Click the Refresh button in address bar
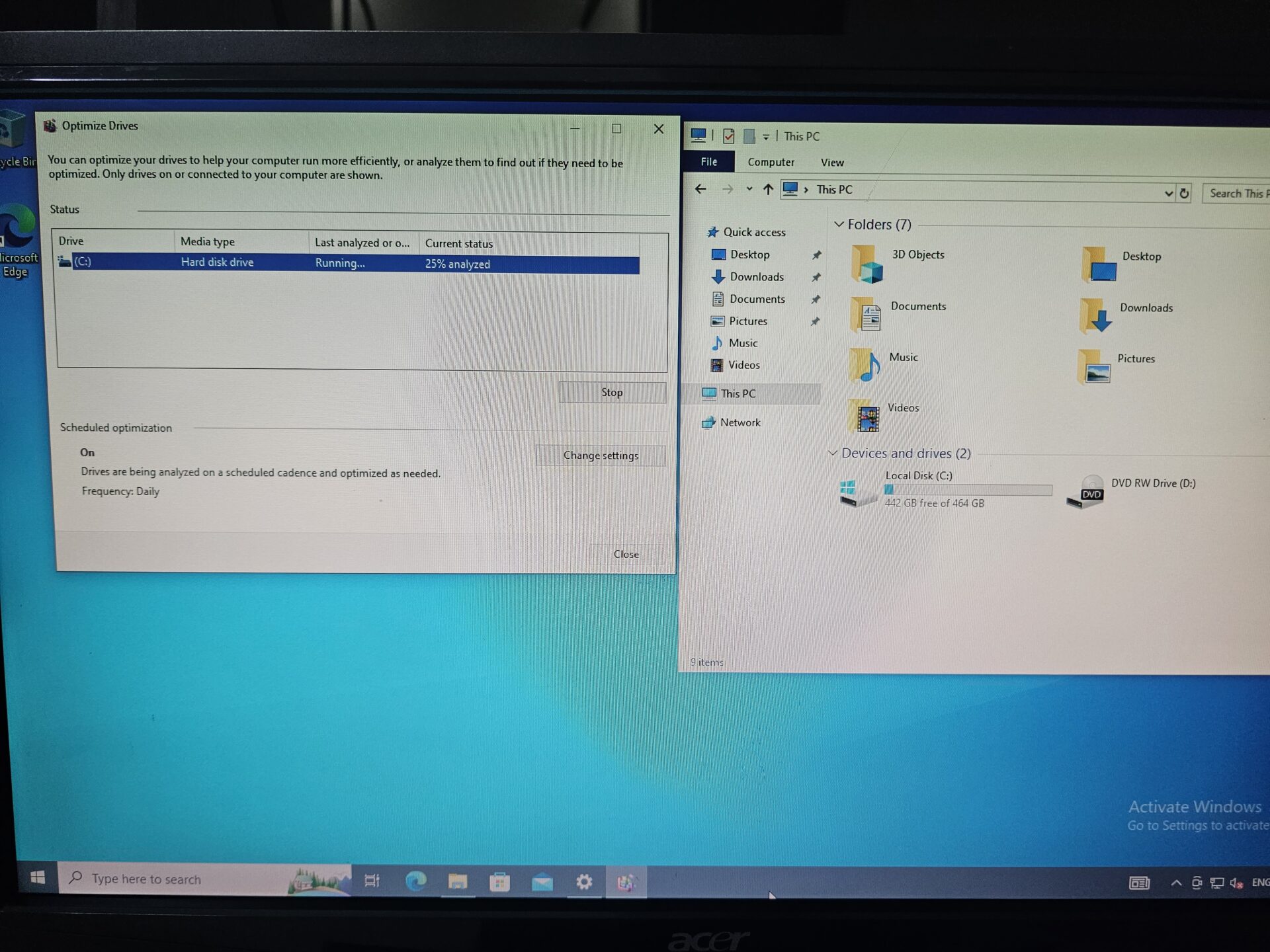This screenshot has height=952, width=1270. [x=1184, y=193]
